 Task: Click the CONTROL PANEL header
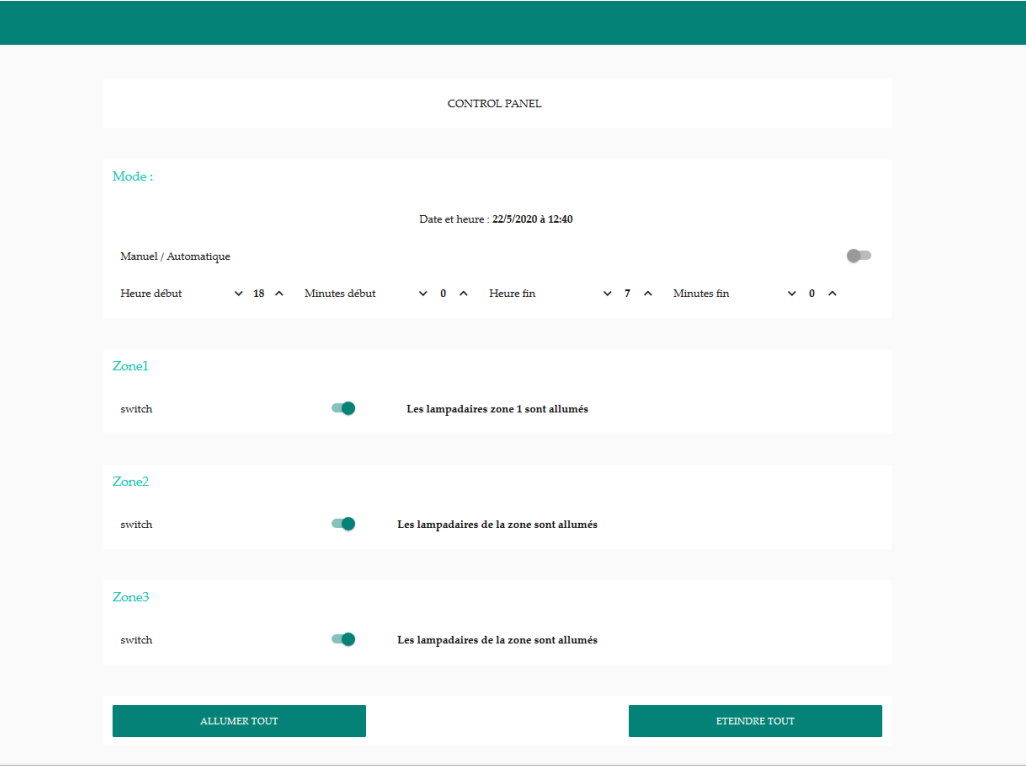coord(494,103)
